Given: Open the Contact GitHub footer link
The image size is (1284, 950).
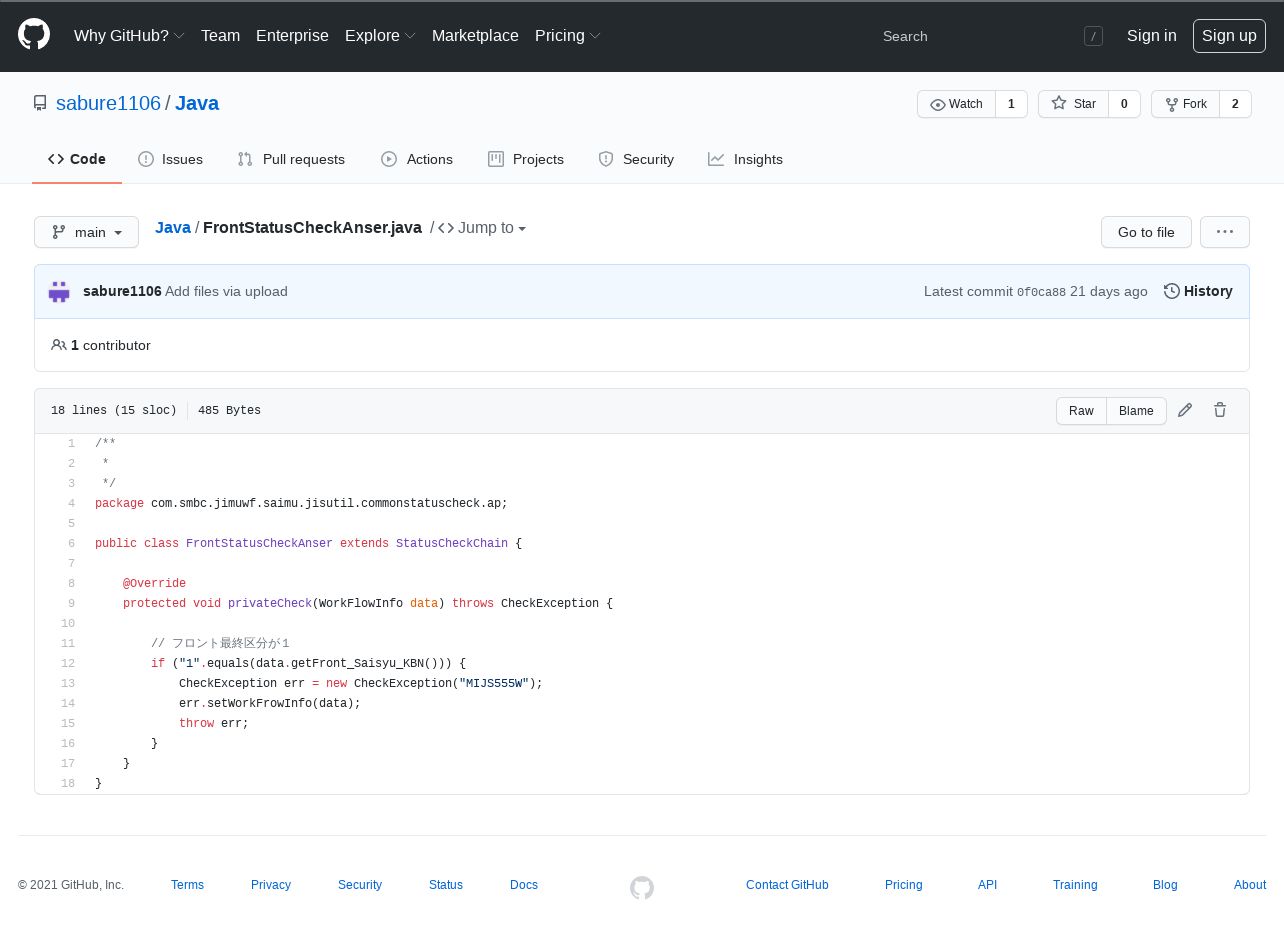Looking at the screenshot, I should click(x=787, y=885).
